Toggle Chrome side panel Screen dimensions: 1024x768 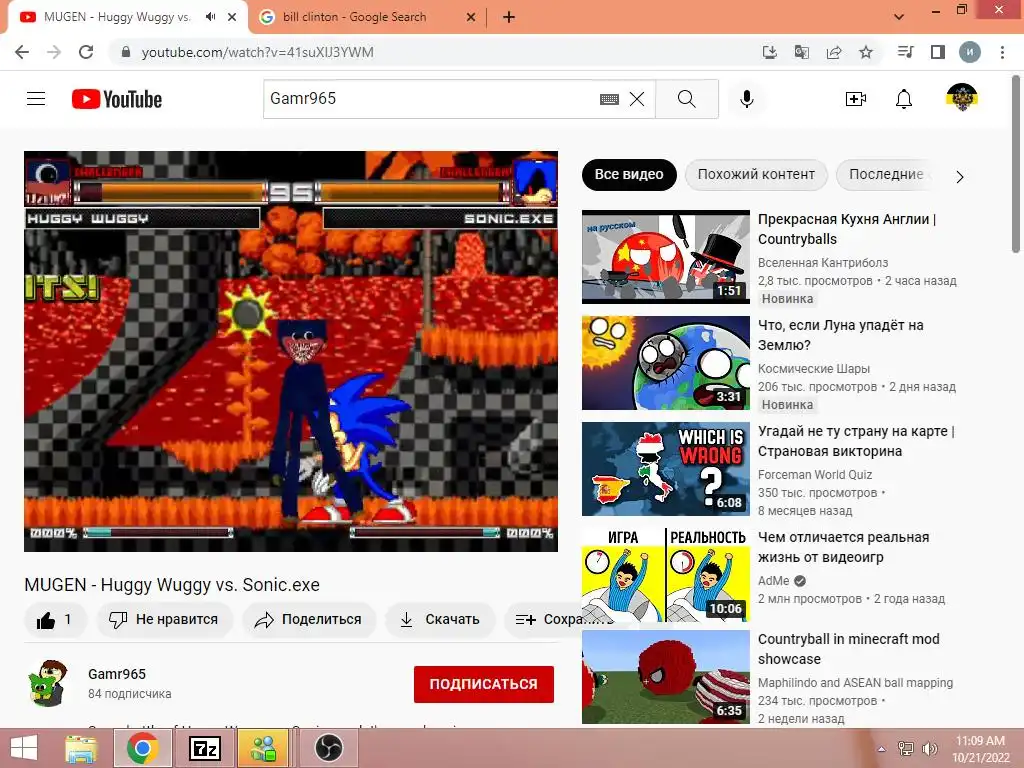pos(938,52)
